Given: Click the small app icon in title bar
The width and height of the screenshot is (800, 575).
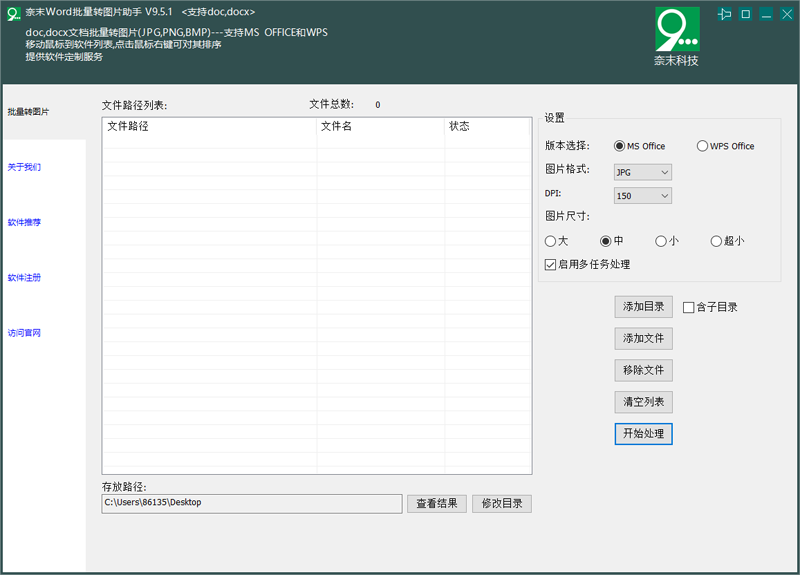Looking at the screenshot, I should coord(14,12).
